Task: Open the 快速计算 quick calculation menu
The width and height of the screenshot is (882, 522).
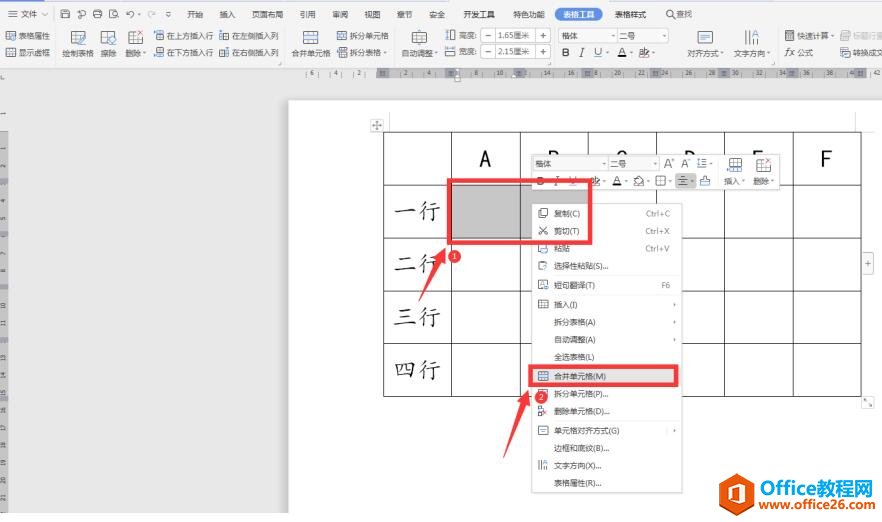Action: 809,35
